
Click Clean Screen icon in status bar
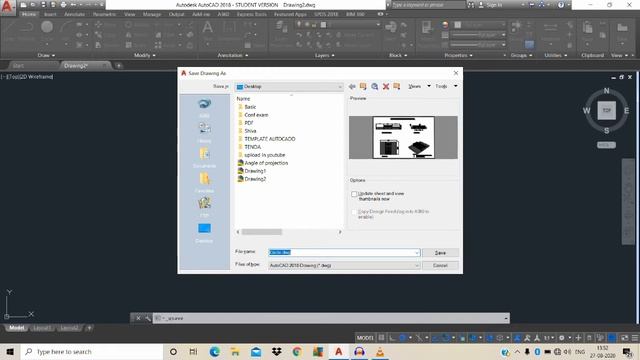coord(624,338)
